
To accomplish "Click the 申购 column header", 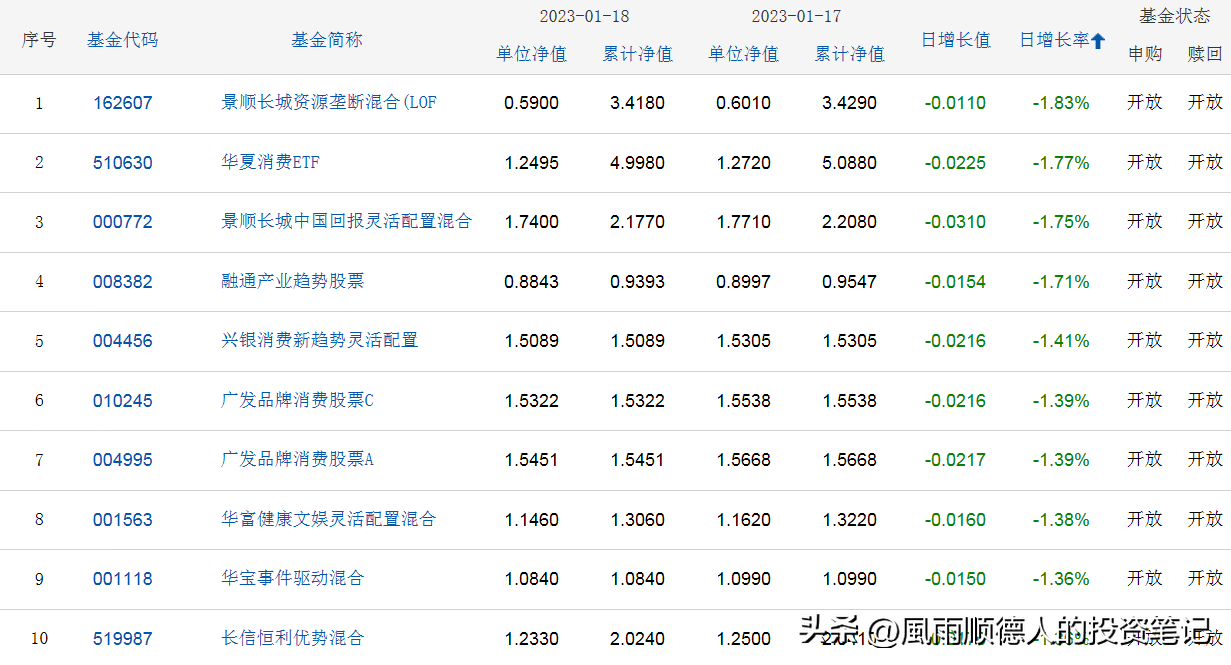I will click(x=1145, y=54).
